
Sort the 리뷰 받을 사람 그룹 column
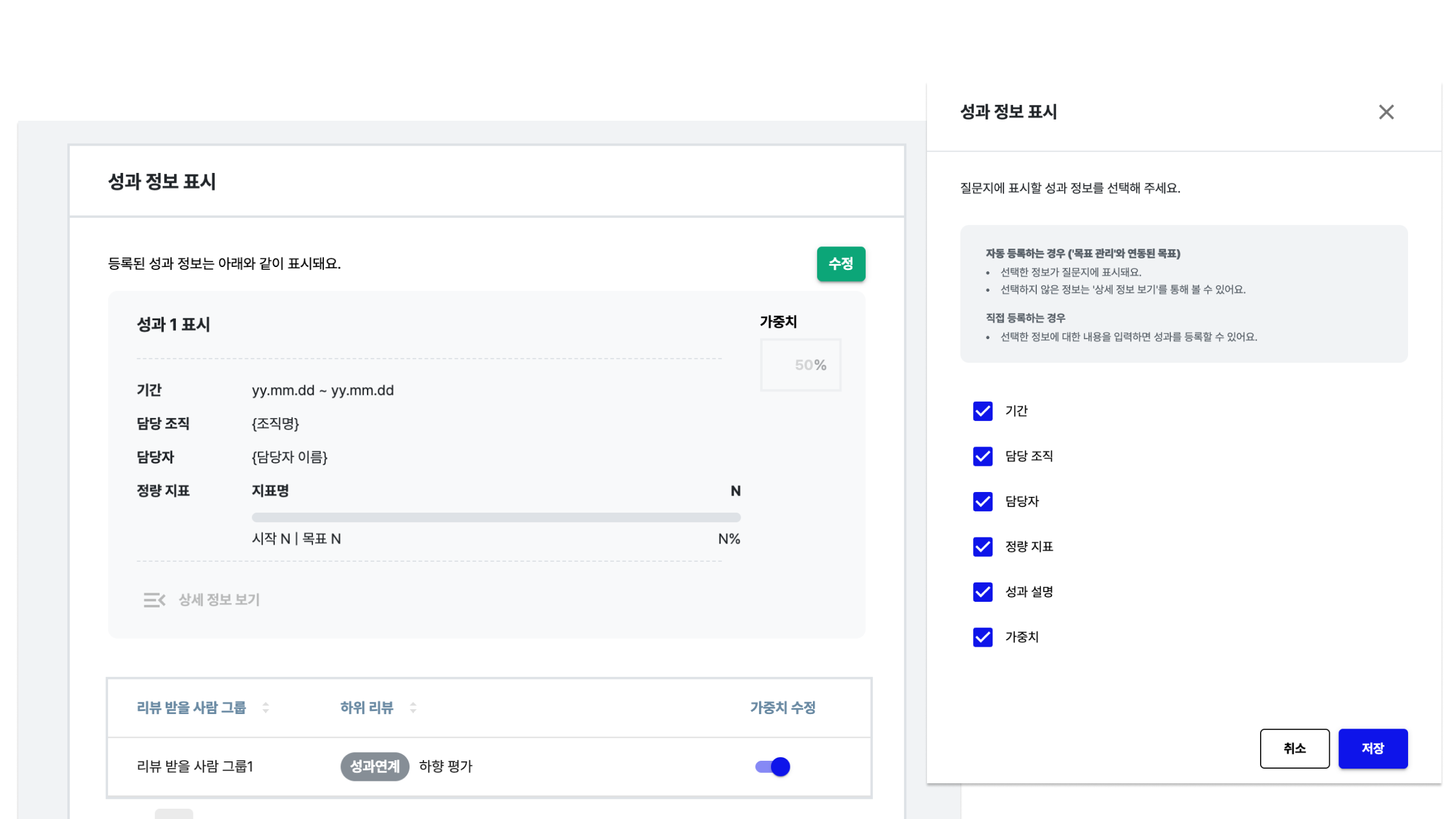pyautogui.click(x=265, y=708)
